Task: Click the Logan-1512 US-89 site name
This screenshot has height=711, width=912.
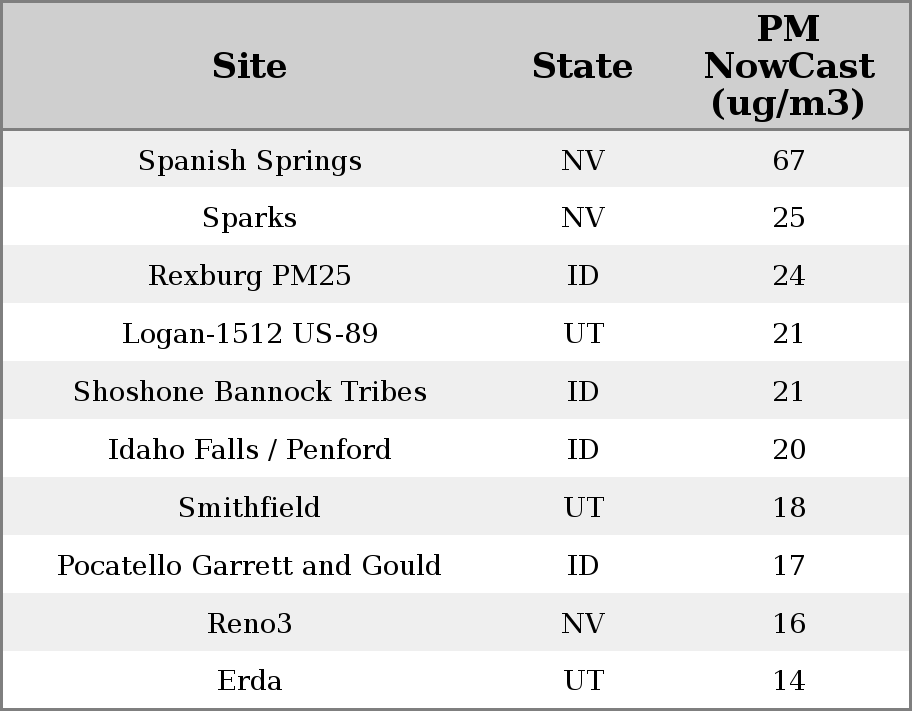Action: (249, 334)
